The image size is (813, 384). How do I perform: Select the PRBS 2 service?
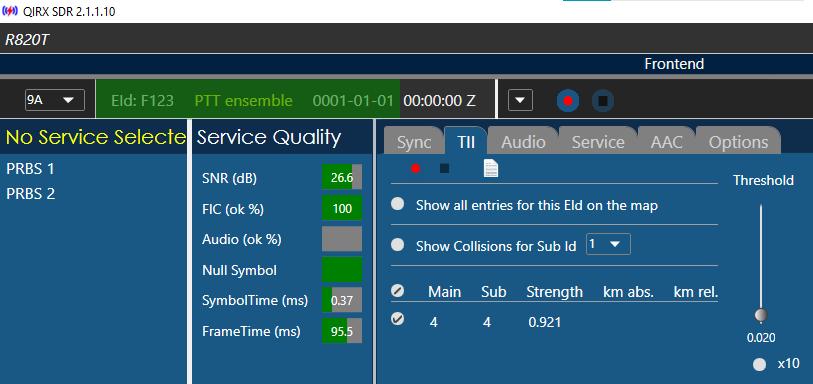point(31,194)
